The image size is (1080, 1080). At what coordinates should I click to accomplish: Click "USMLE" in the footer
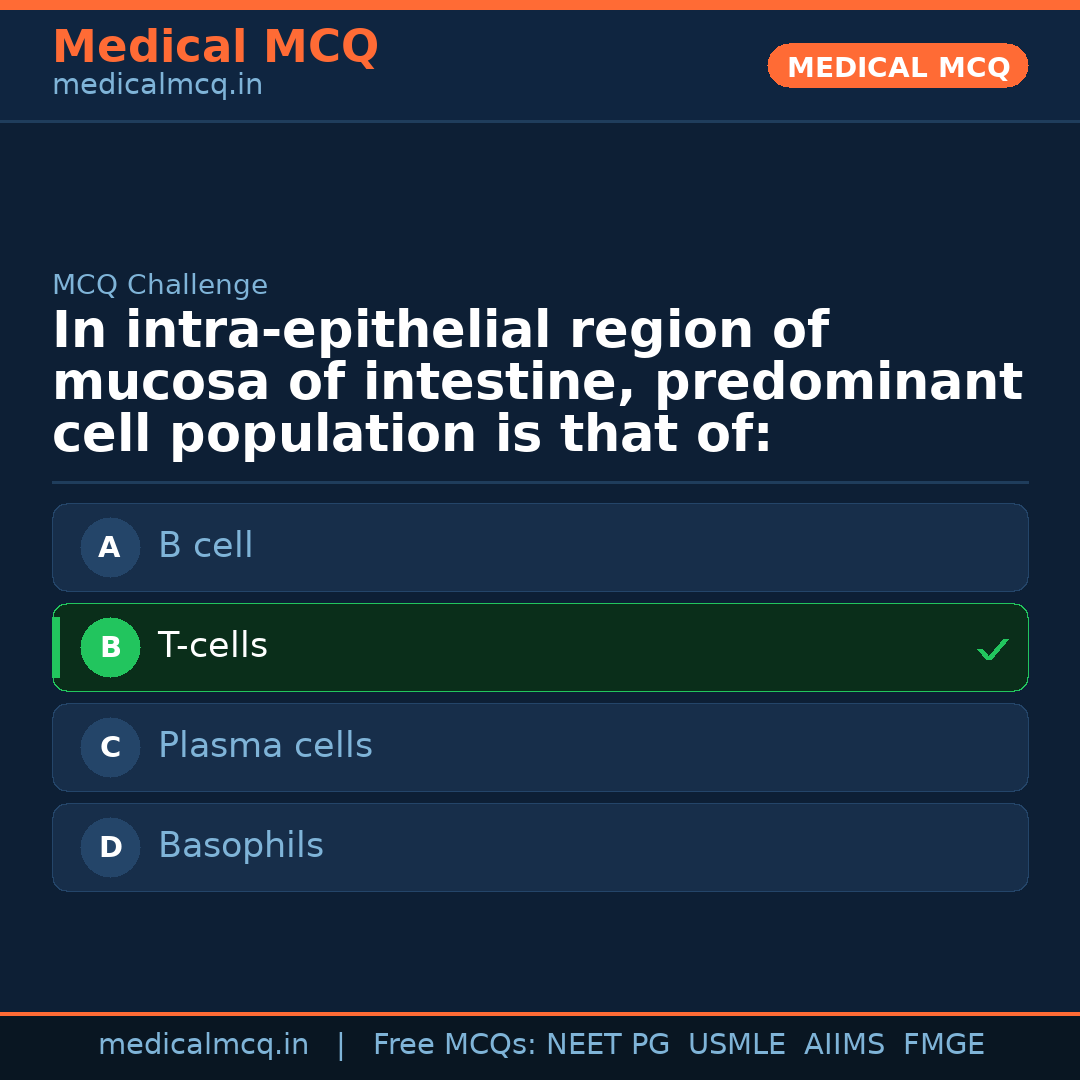click(736, 1045)
